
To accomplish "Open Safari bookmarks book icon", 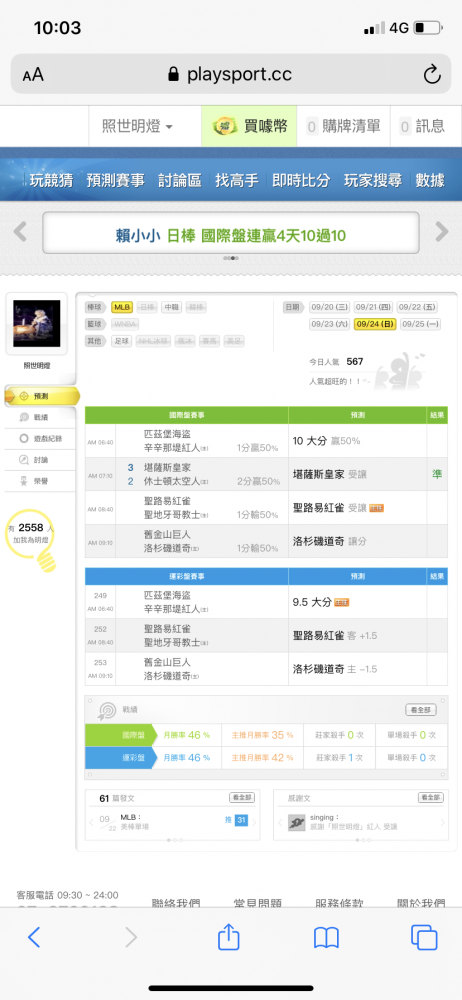I will point(326,937).
